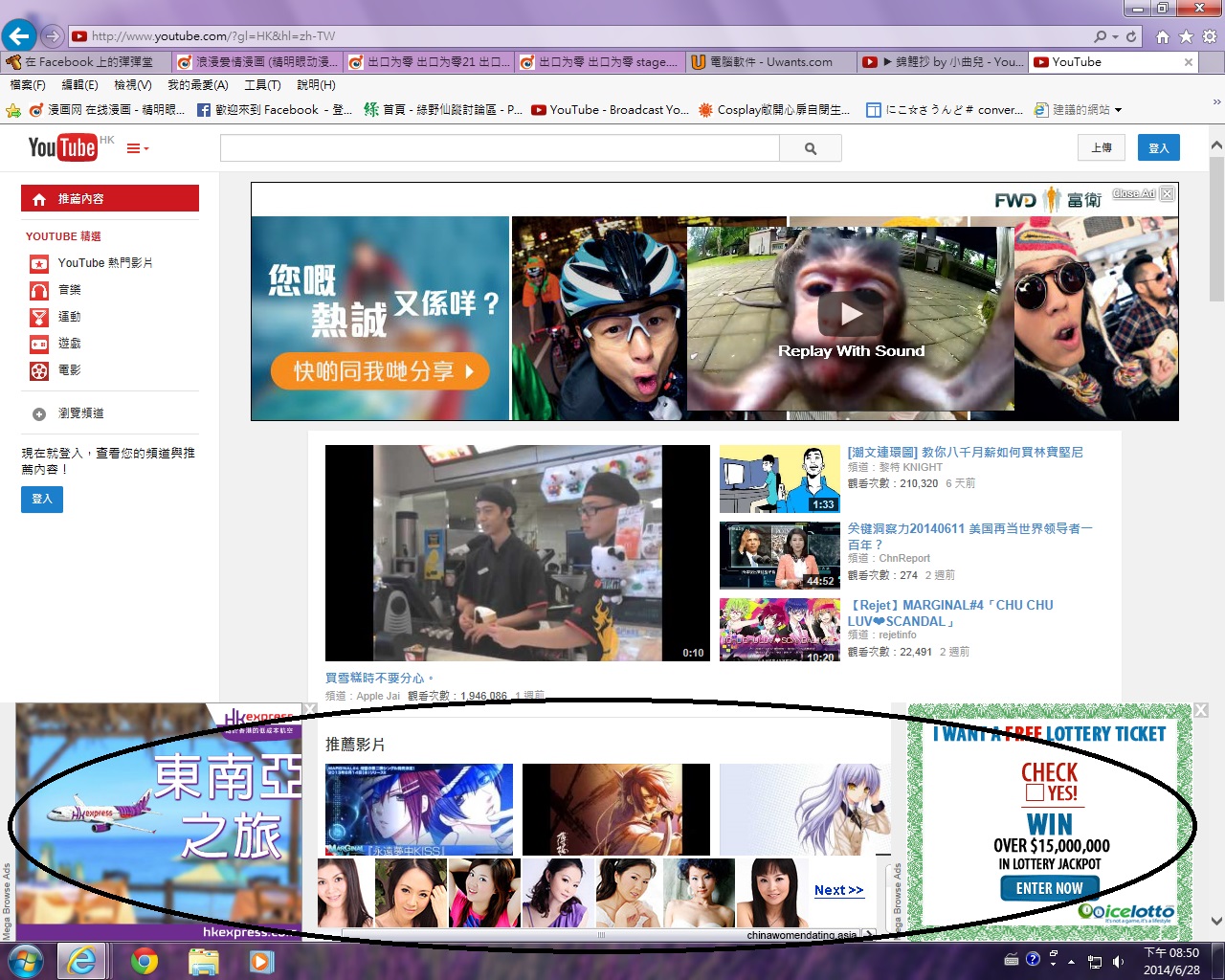Viewport: 1225px width, 980px height.
Task: Open the media player taskbar icon
Action: (x=261, y=960)
